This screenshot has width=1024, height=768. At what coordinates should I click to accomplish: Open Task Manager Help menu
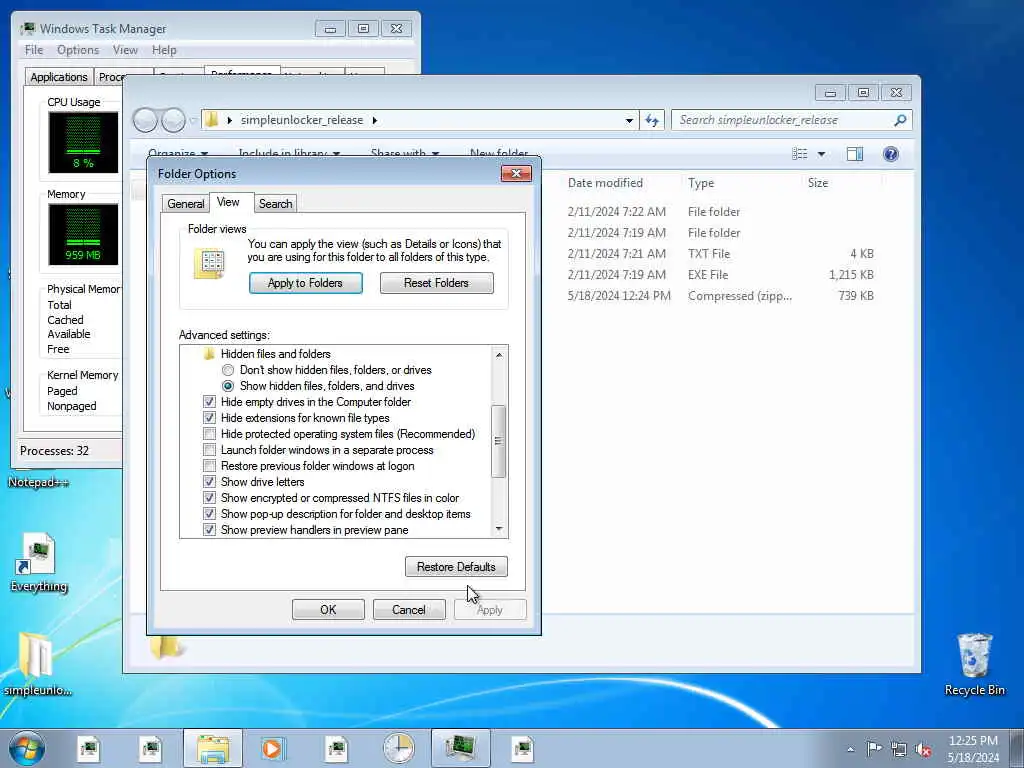click(x=164, y=50)
